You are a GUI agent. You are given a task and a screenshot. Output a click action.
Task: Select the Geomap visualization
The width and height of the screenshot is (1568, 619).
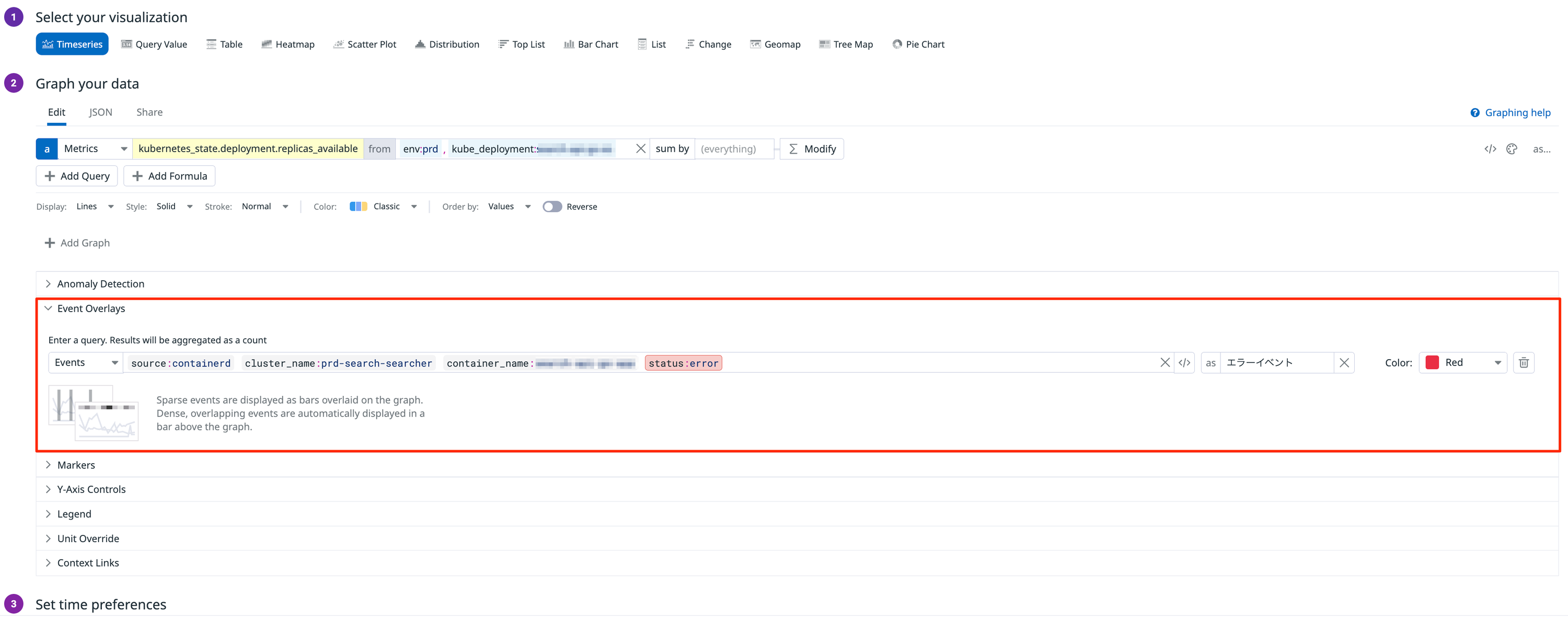(775, 44)
